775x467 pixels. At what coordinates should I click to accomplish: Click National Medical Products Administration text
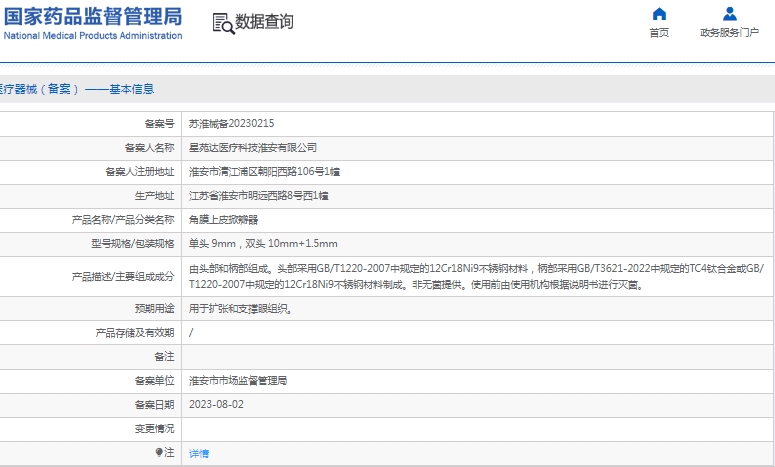(x=93, y=36)
